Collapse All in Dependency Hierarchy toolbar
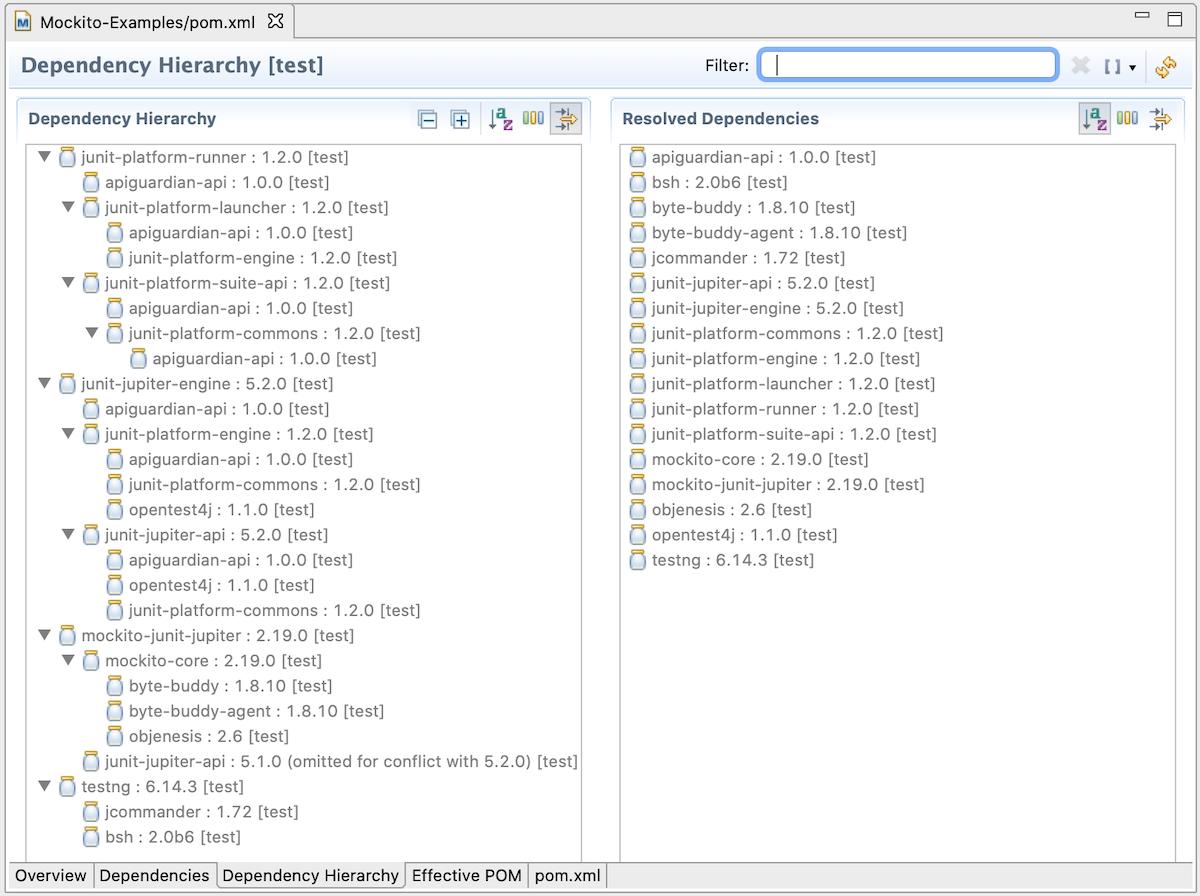1200x896 pixels. click(428, 120)
